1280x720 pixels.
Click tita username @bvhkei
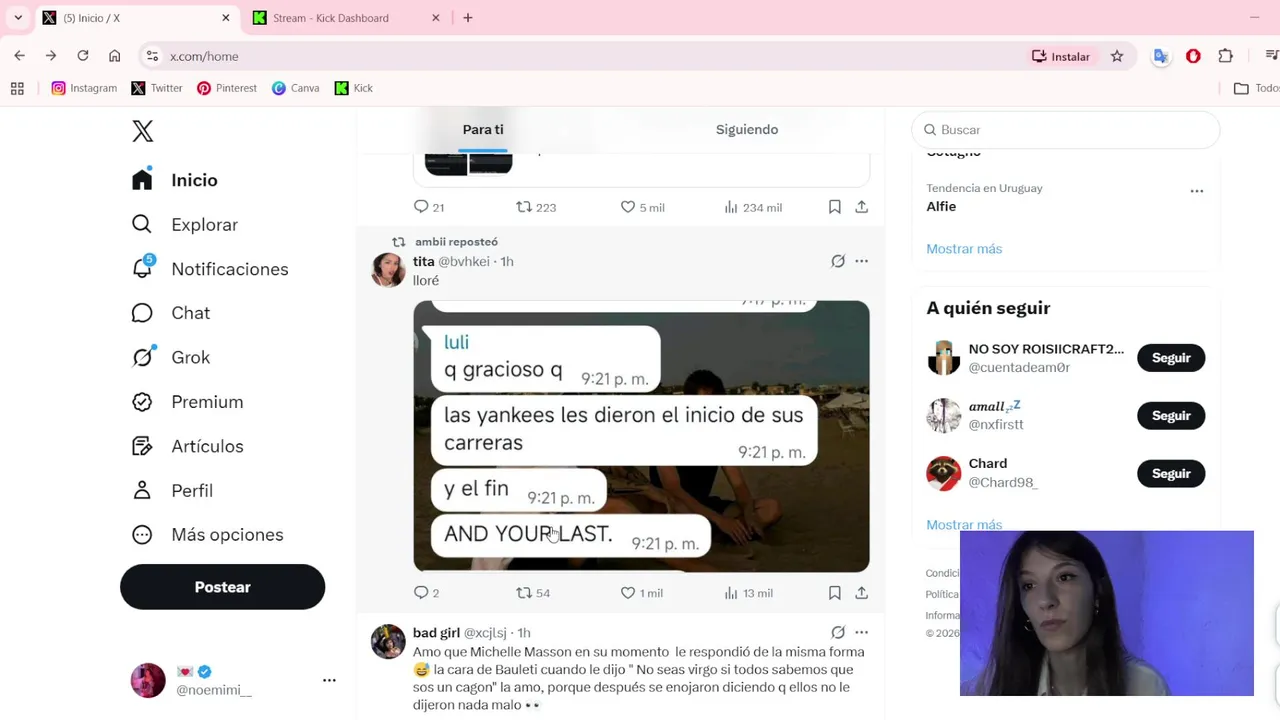(464, 261)
